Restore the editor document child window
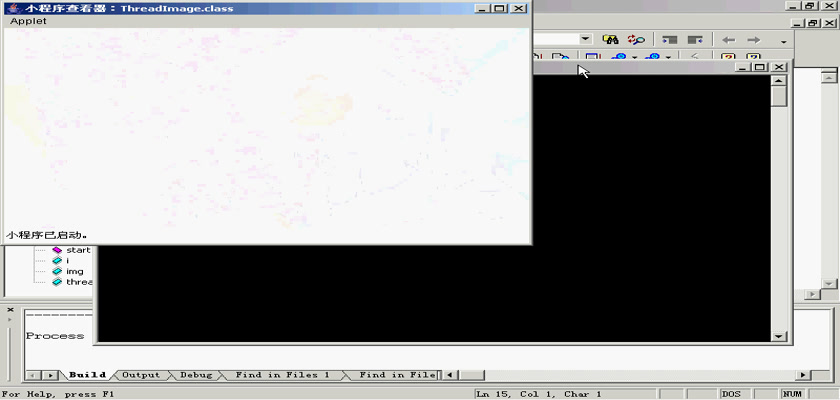The width and height of the screenshot is (840, 400). (813, 23)
